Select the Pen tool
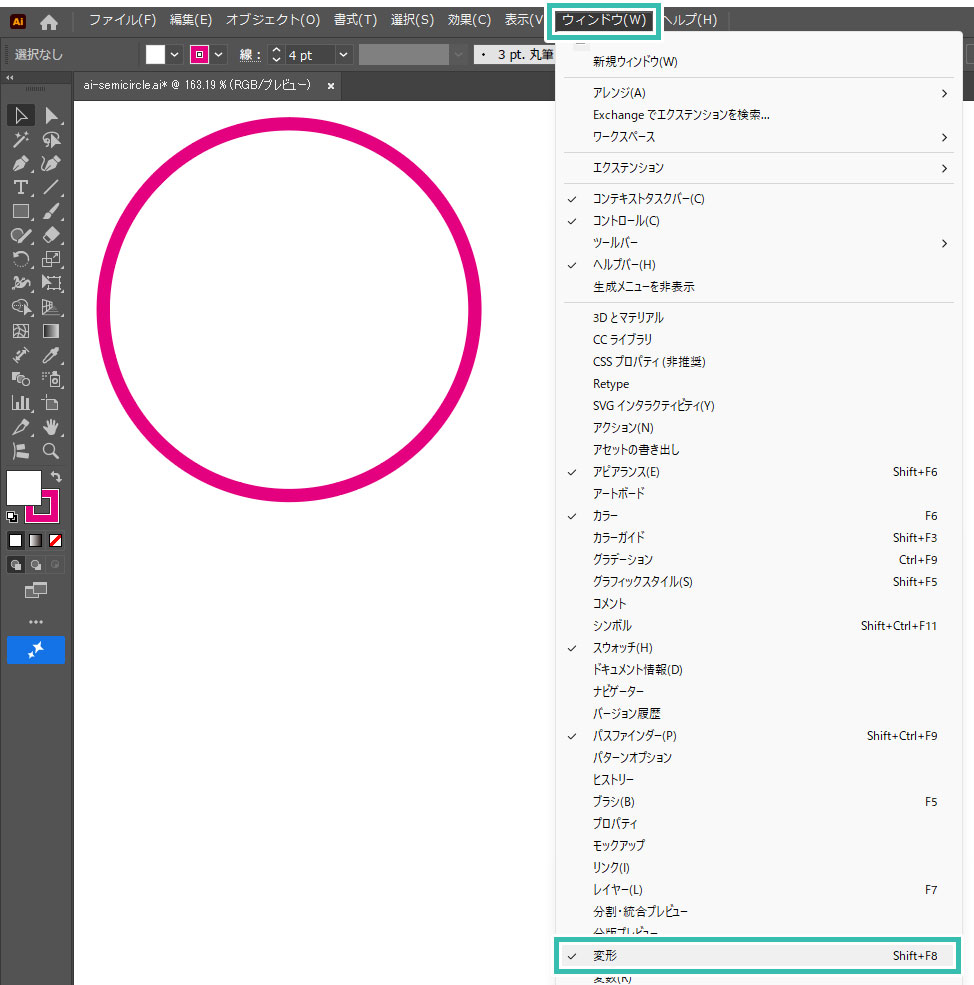Viewport: 974px width, 985px height. 20,163
